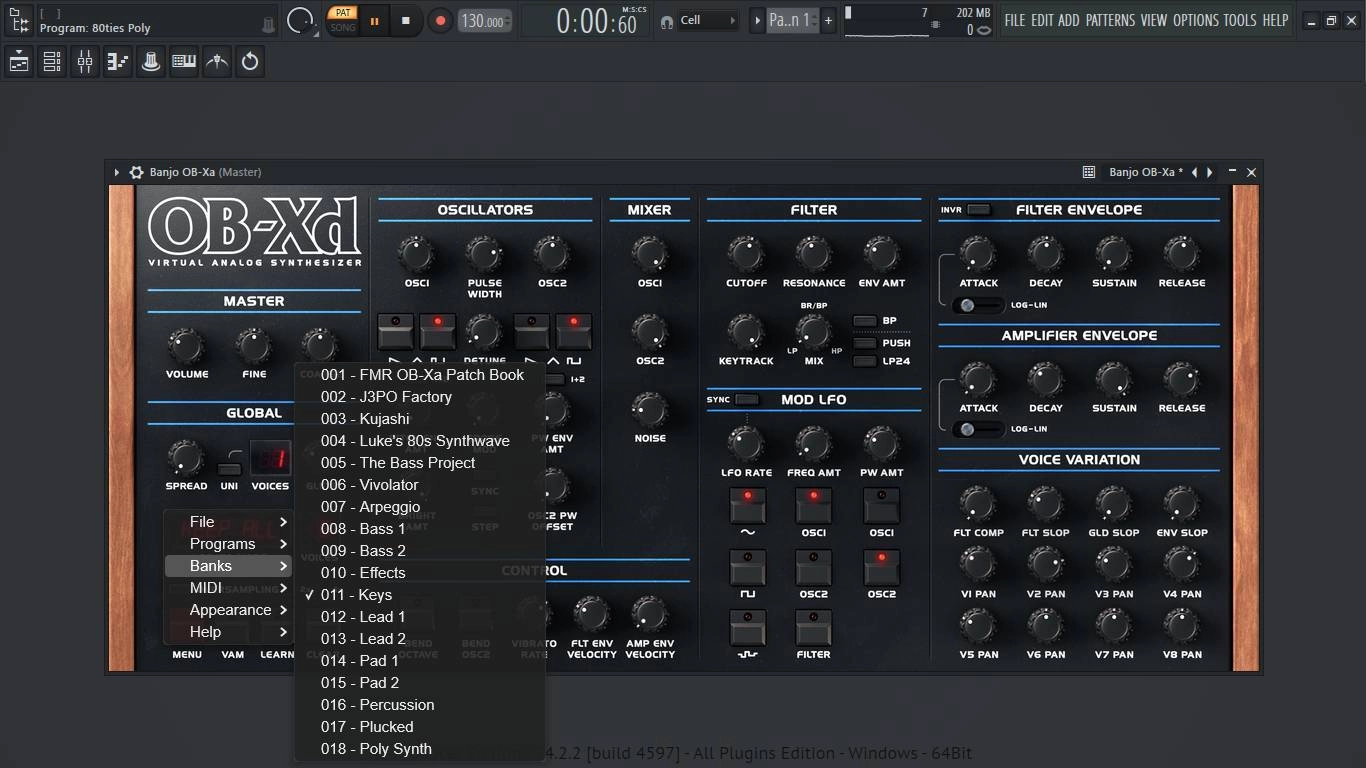
Task: Open the Mixer view icon
Action: [85, 62]
